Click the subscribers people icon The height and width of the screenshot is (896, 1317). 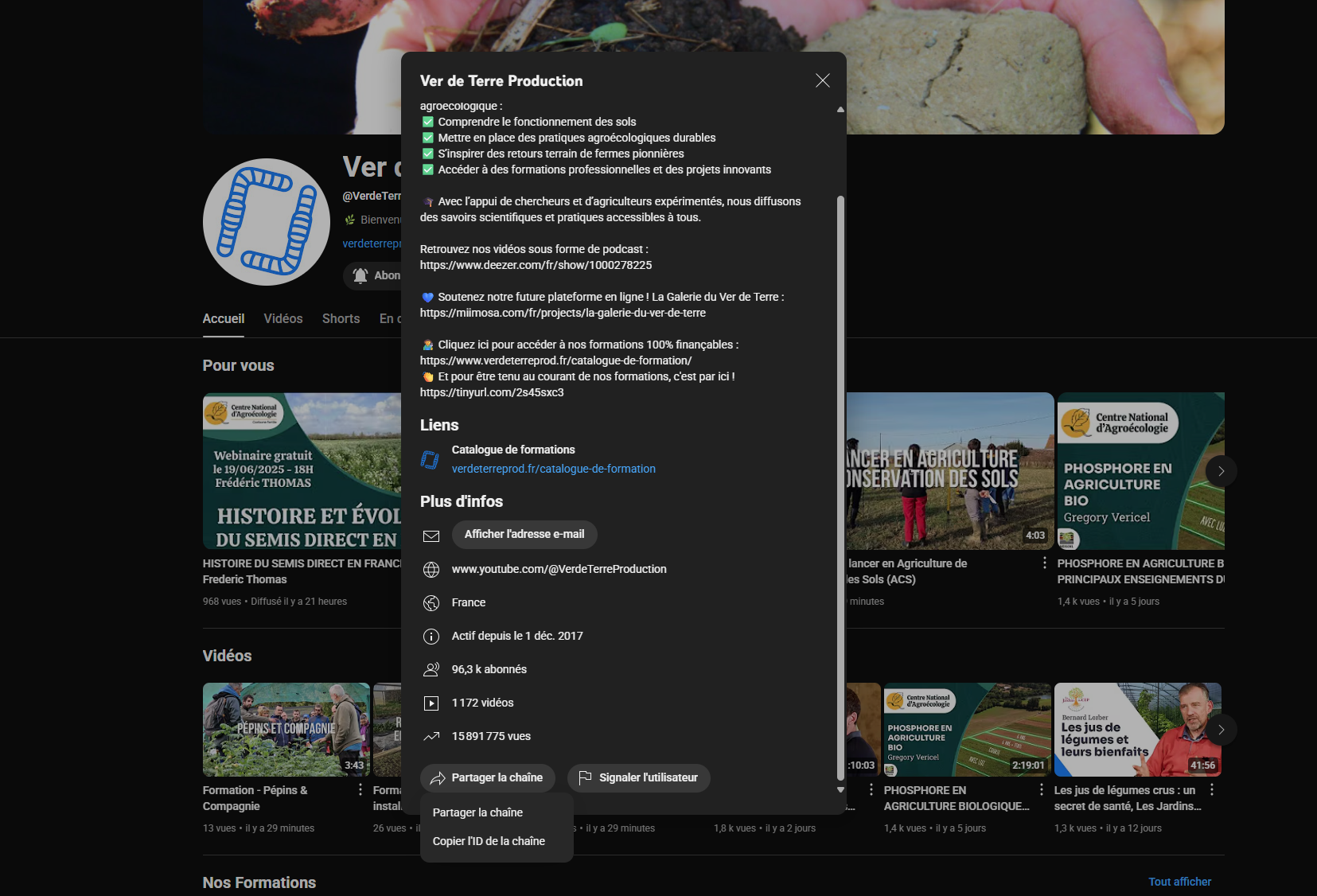pos(431,669)
